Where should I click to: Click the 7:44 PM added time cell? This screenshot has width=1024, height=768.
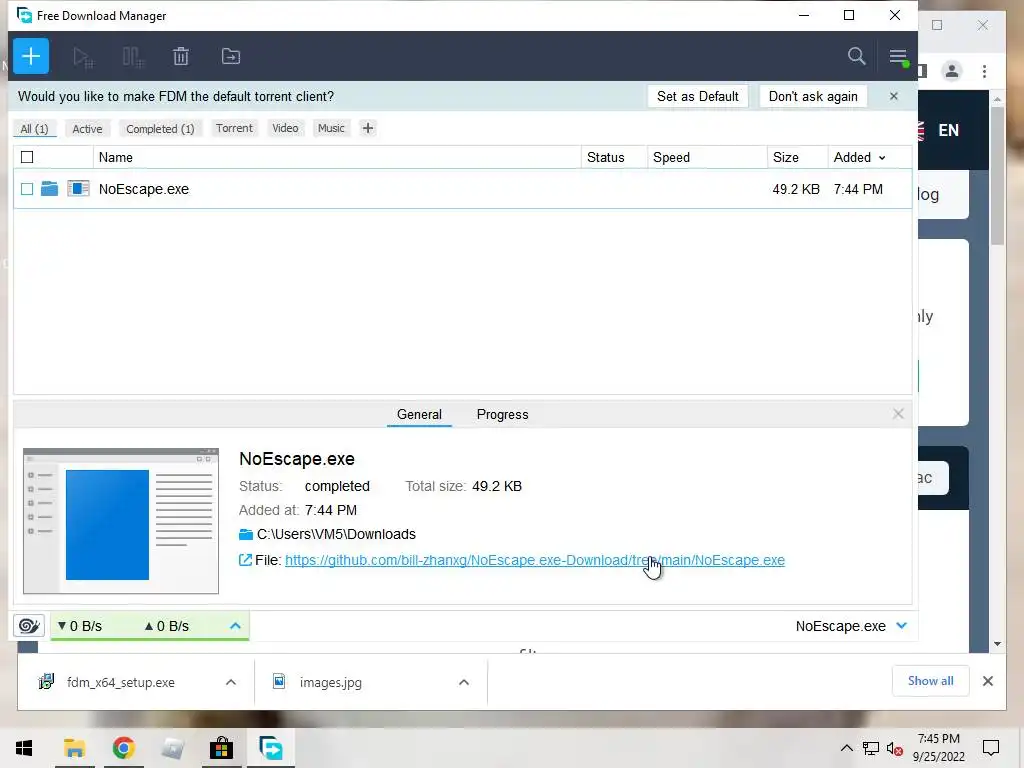click(x=858, y=189)
